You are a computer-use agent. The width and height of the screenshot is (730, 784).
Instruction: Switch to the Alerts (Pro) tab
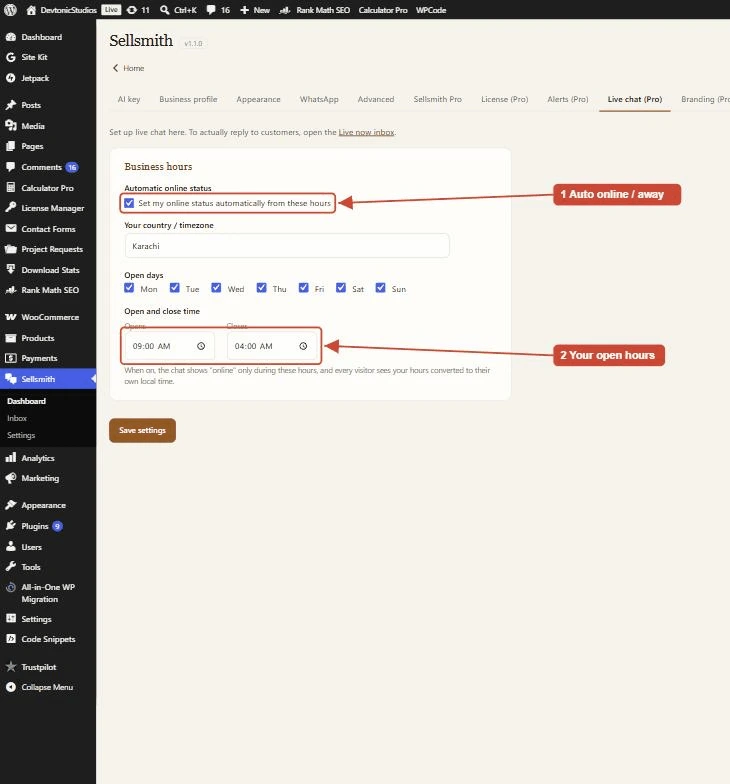(568, 99)
